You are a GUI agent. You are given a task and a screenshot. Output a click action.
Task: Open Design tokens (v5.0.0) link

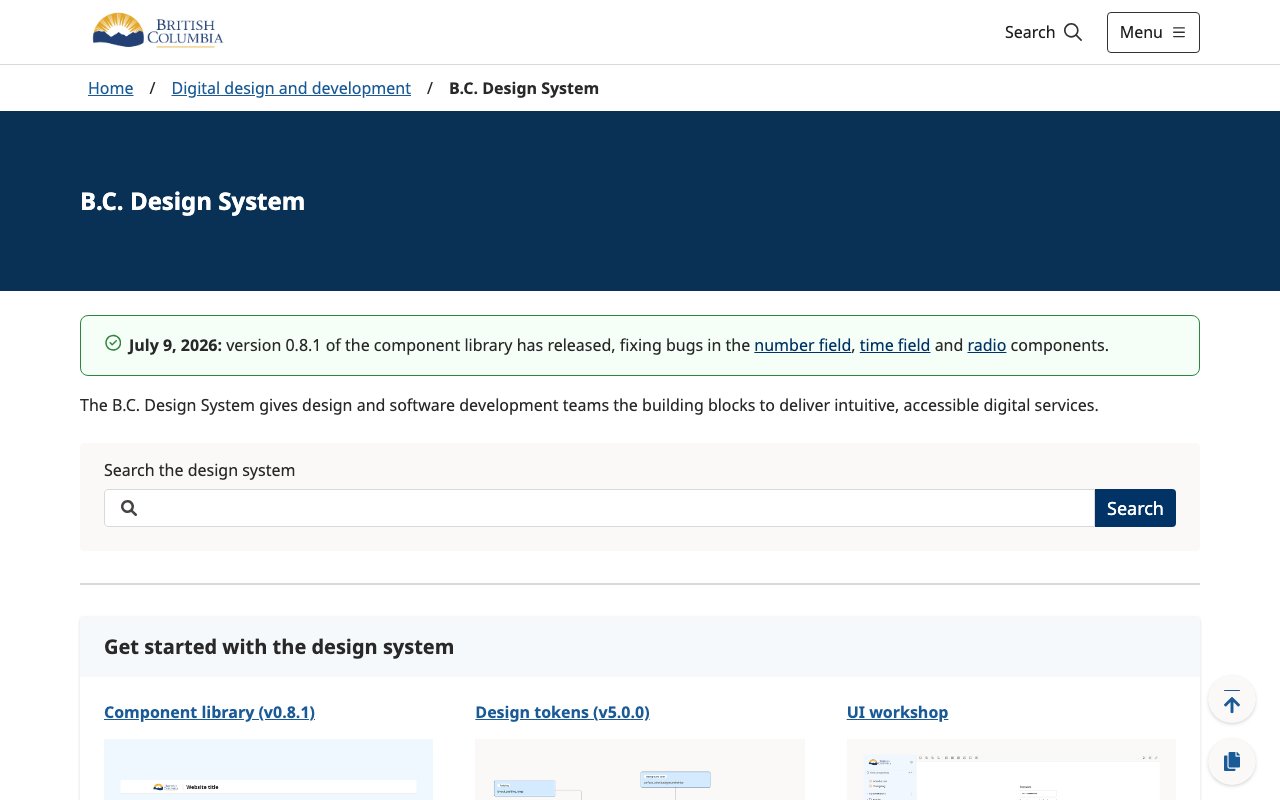562,712
